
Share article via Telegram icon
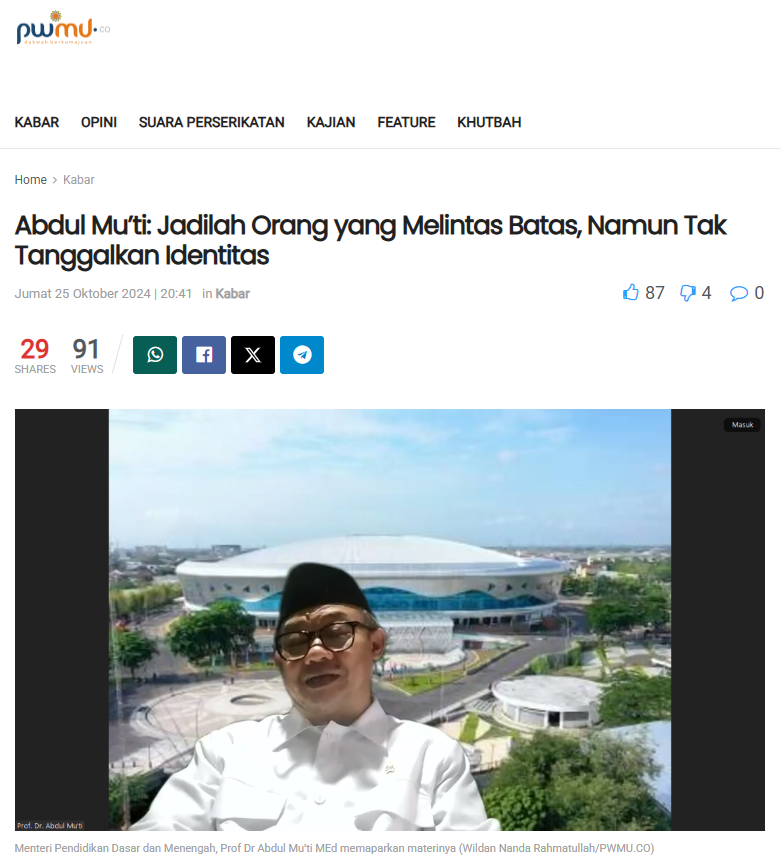[302, 355]
